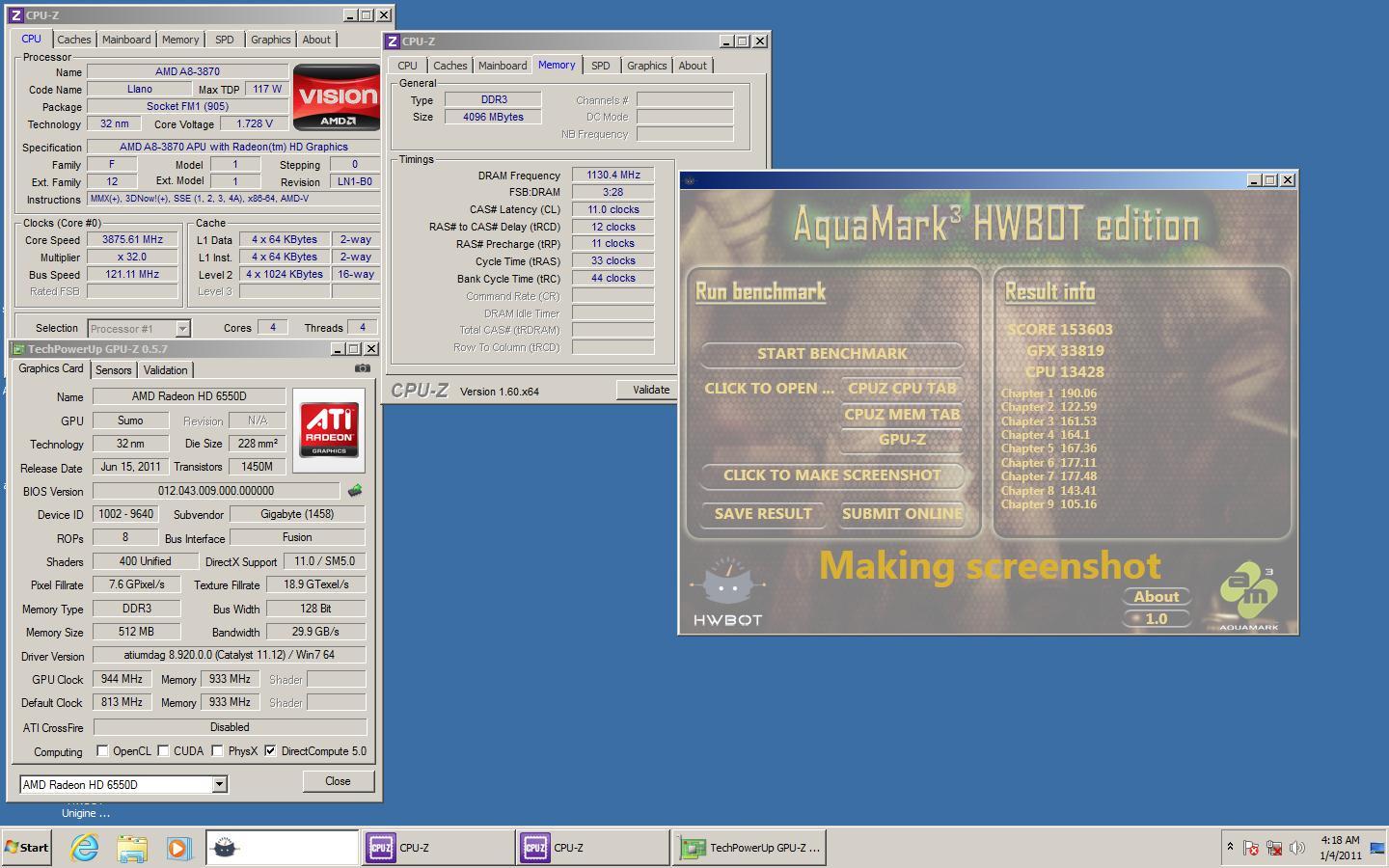The image size is (1389, 868).
Task: Click the BIOS Version field 012.043.009.000.000000
Action: (x=216, y=491)
